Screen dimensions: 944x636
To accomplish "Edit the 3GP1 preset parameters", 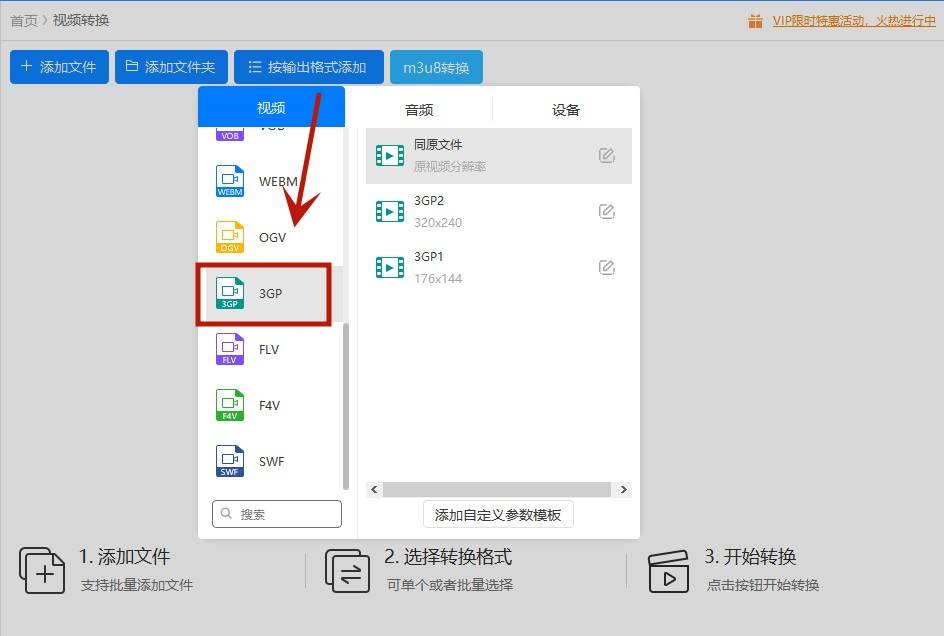I will [x=606, y=267].
